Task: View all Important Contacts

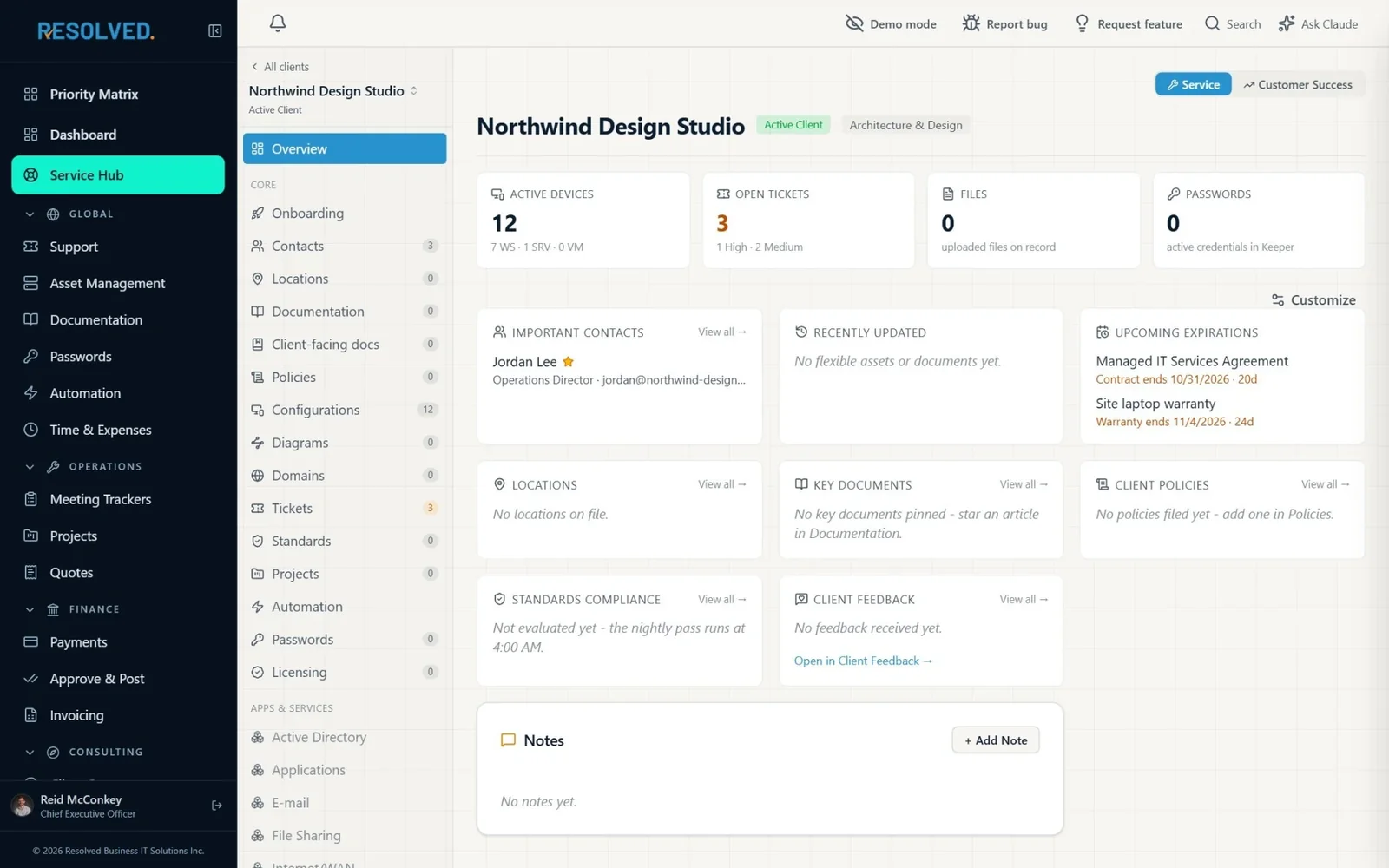Action: point(722,332)
